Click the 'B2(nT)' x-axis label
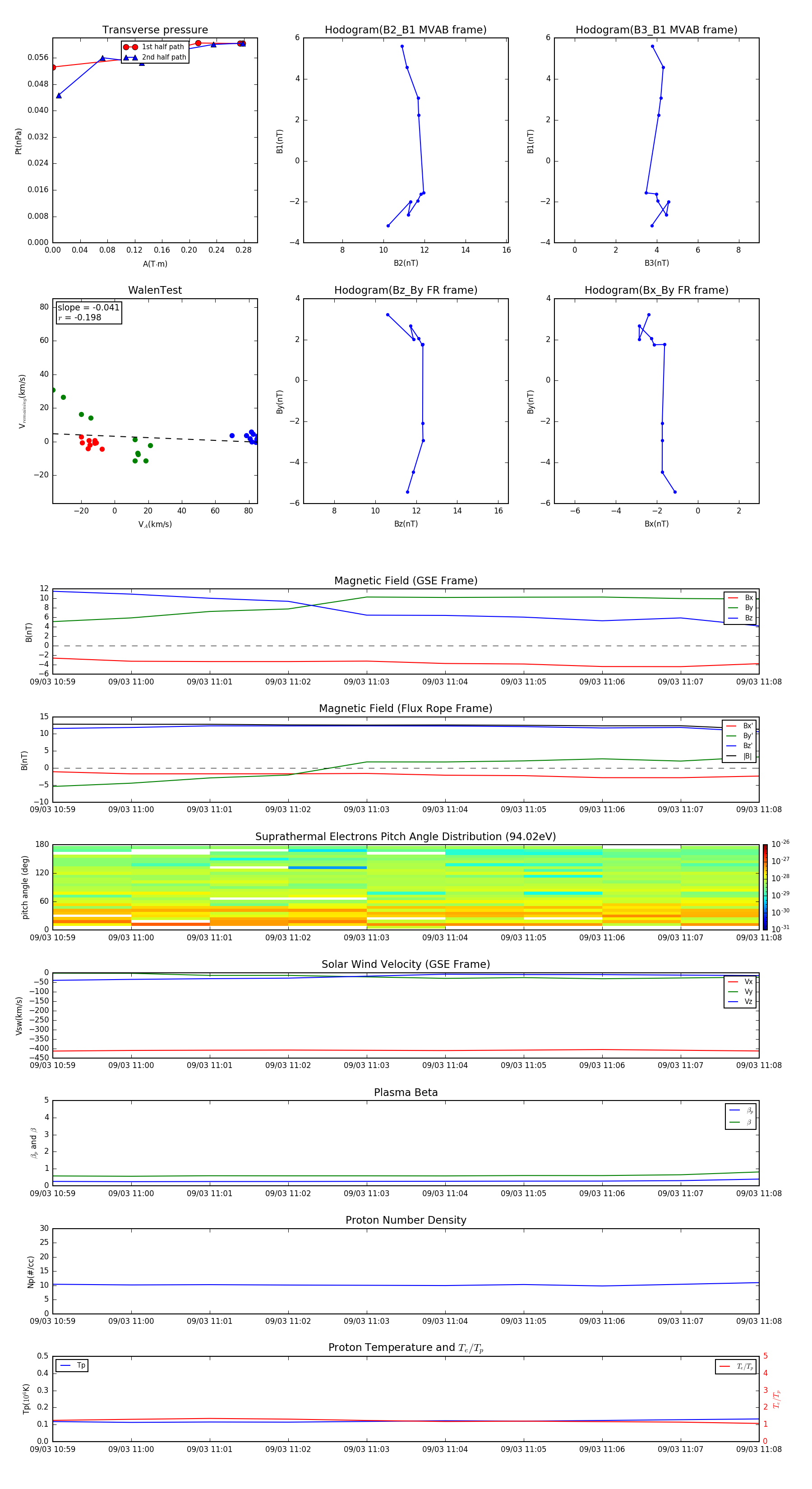This screenshot has height=1489, width=812. (406, 264)
